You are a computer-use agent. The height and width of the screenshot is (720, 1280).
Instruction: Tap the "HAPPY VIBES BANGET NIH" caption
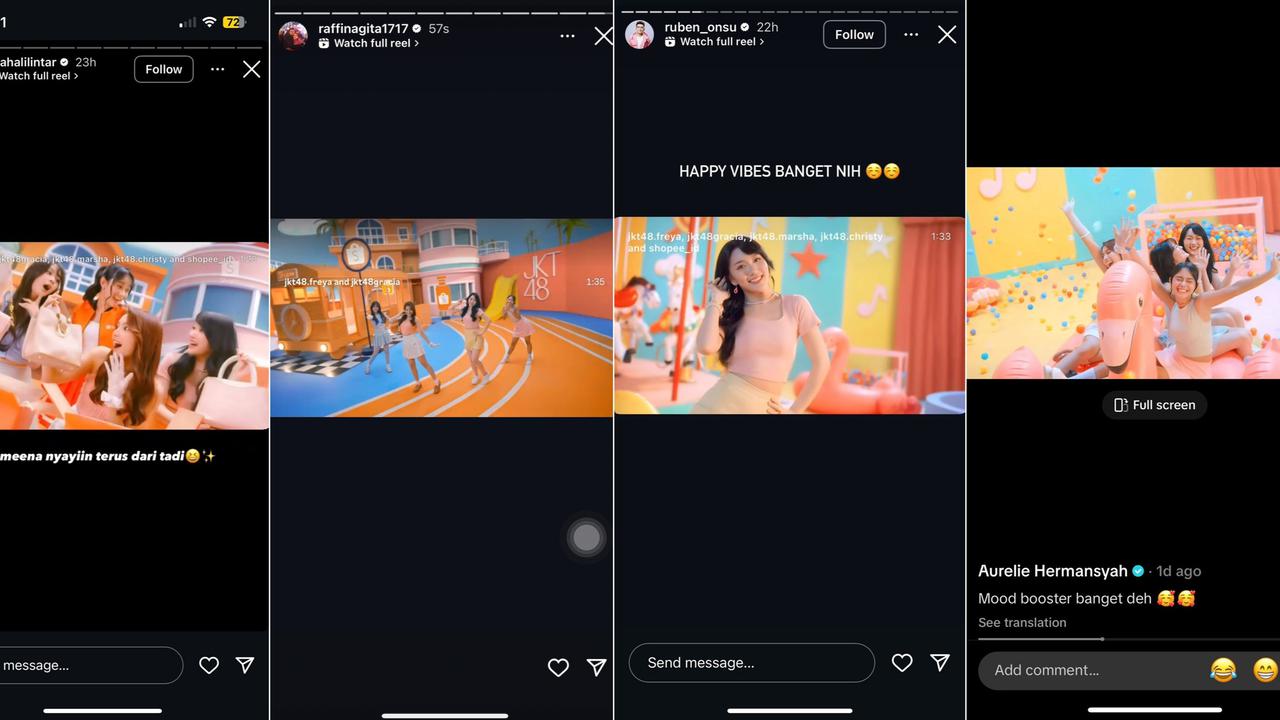click(x=790, y=171)
